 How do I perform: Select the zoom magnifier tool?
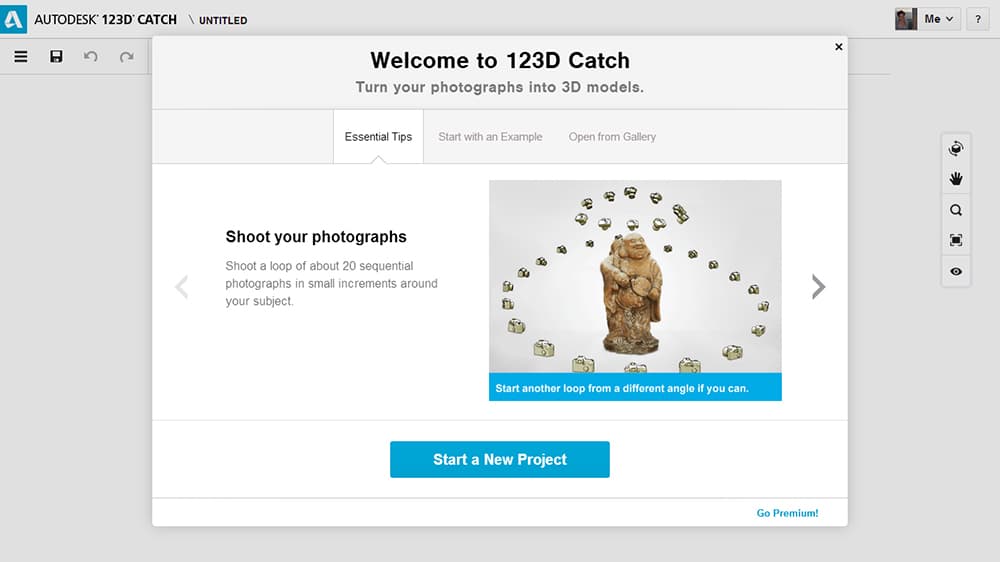click(x=955, y=210)
